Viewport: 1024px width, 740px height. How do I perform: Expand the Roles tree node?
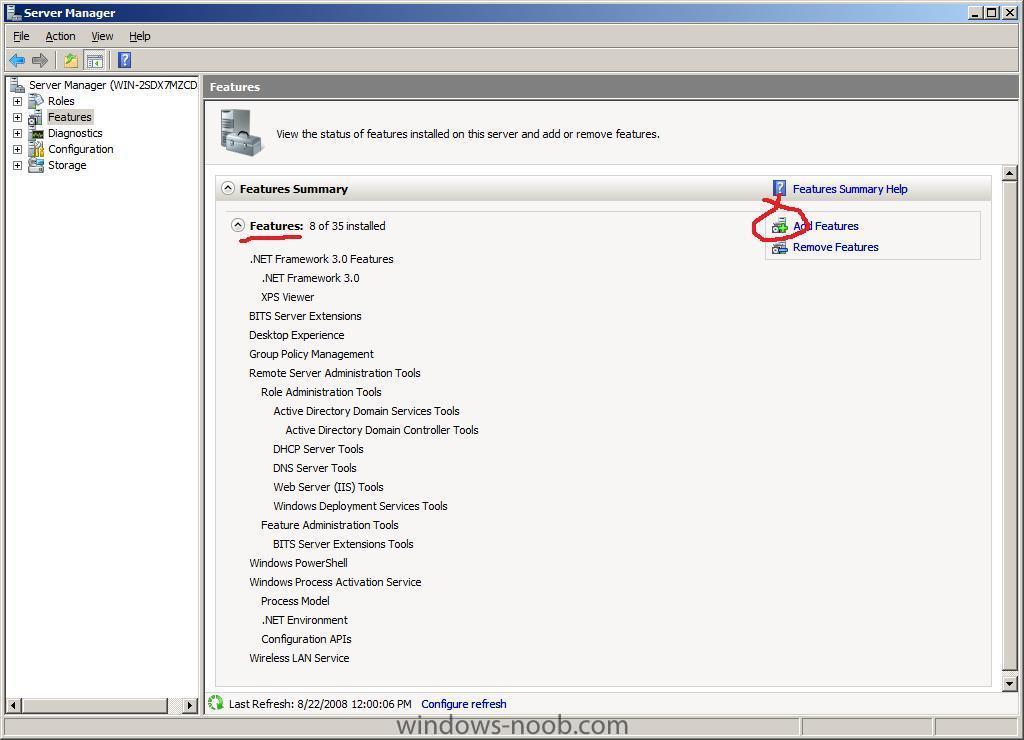point(18,101)
